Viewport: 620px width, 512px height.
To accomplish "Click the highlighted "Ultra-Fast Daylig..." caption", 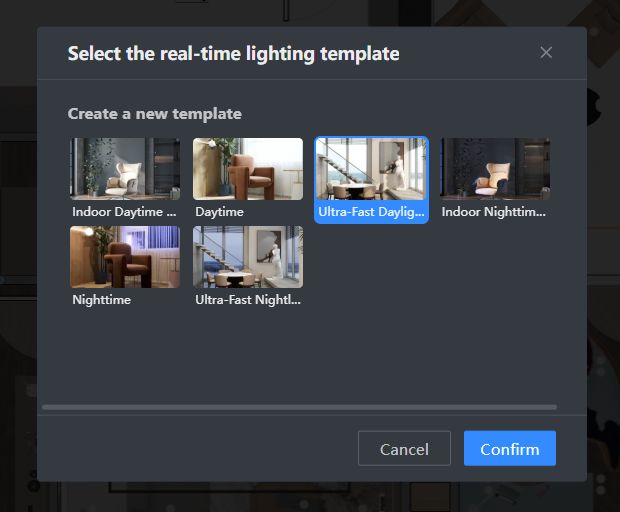I will point(371,212).
